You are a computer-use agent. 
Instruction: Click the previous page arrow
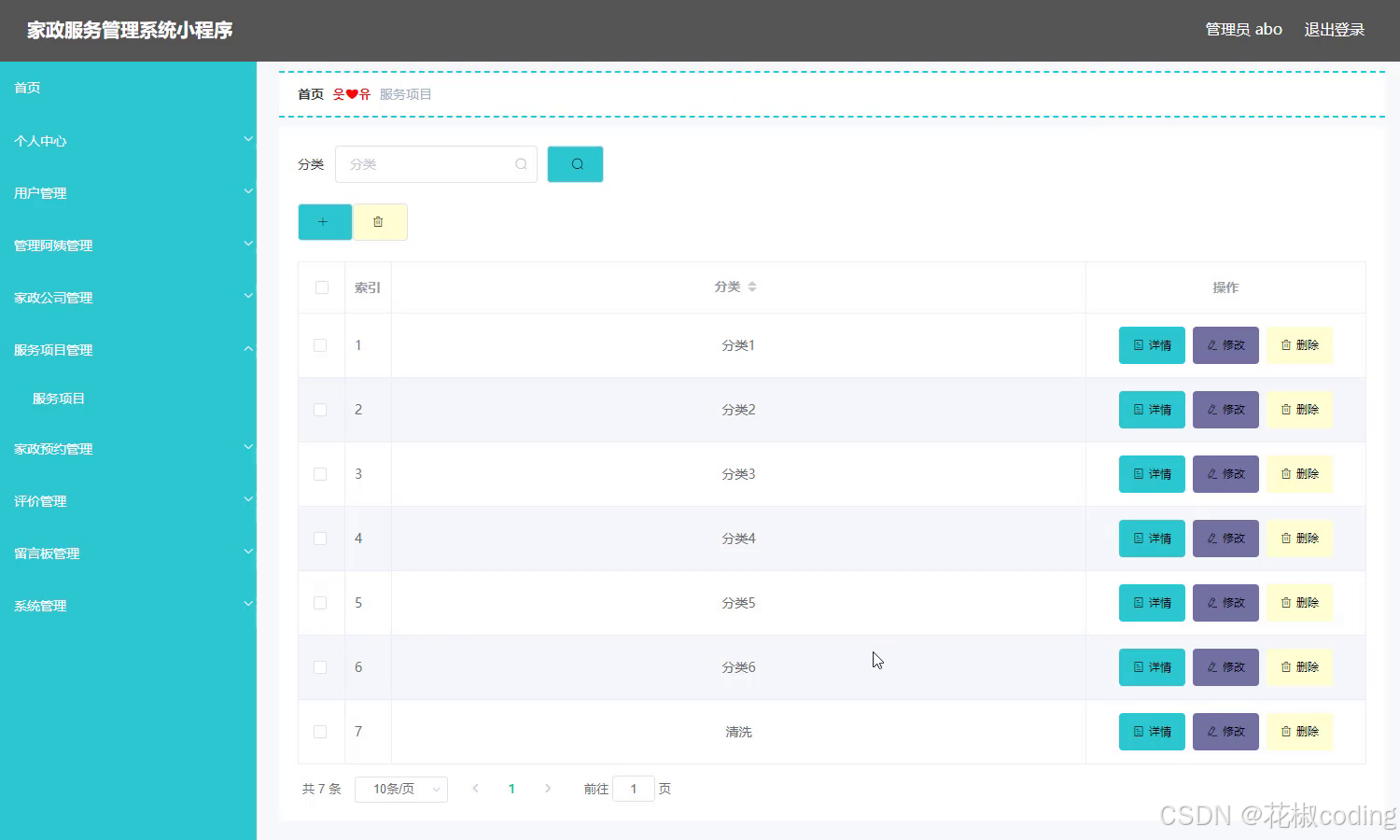click(476, 789)
